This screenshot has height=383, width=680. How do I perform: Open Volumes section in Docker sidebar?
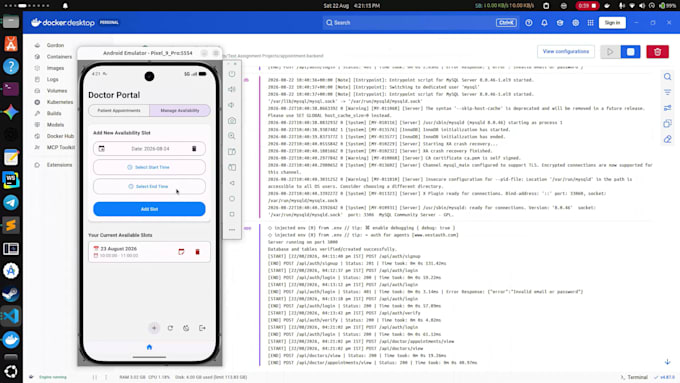click(x=57, y=91)
